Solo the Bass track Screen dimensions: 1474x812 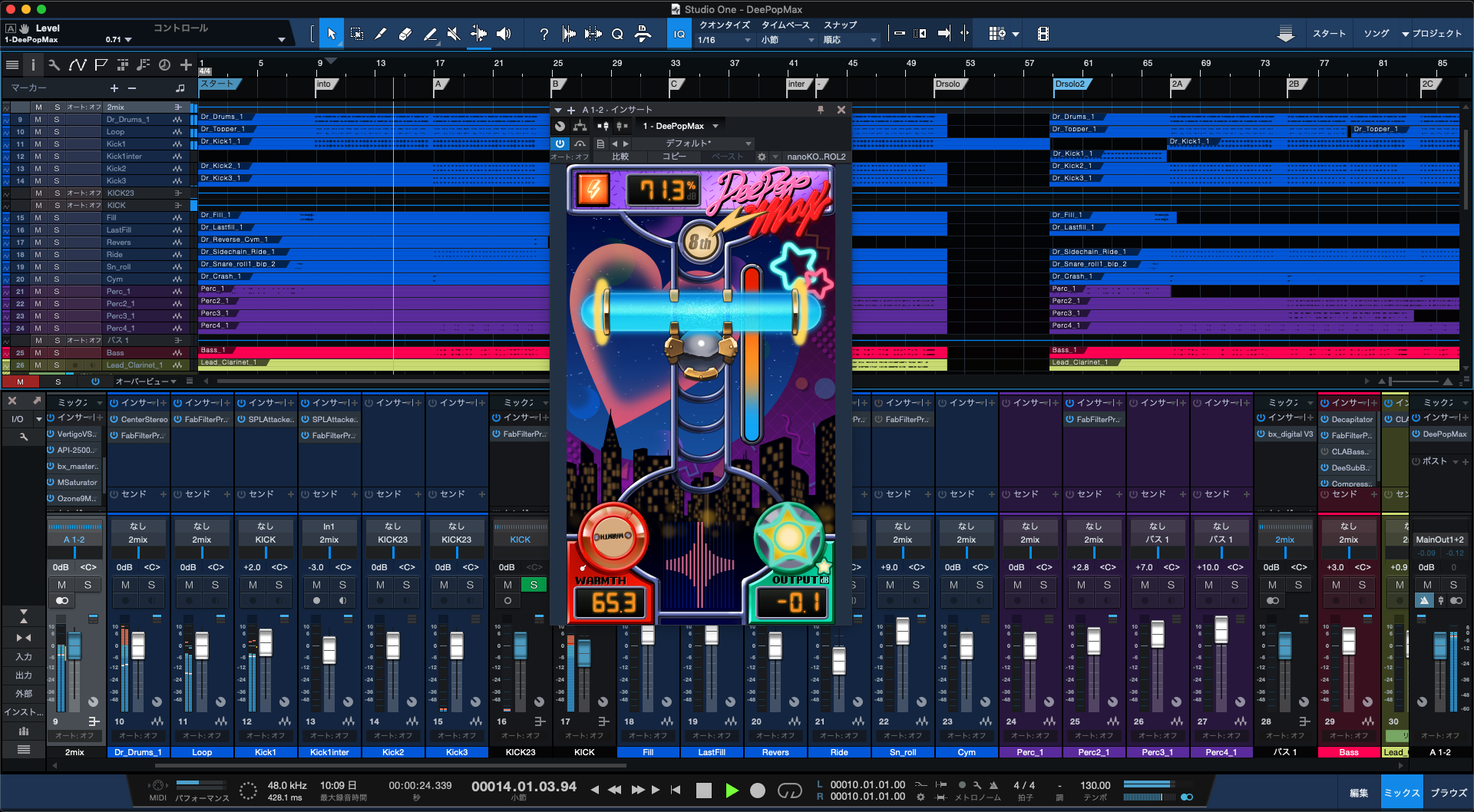pyautogui.click(x=57, y=353)
